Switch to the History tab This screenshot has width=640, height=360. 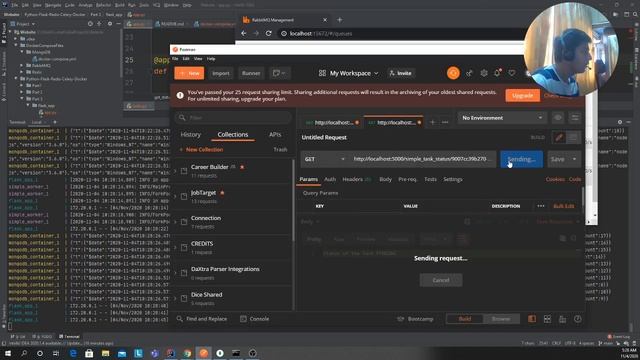pyautogui.click(x=191, y=134)
